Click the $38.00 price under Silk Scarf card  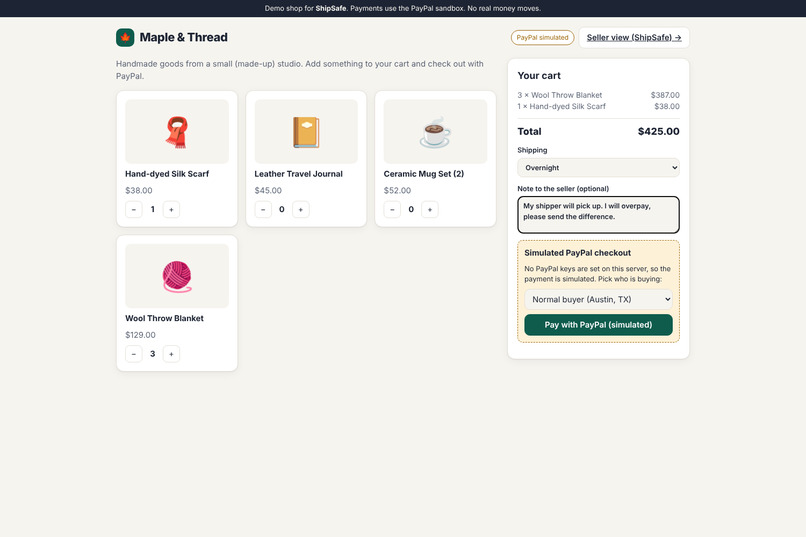(139, 190)
